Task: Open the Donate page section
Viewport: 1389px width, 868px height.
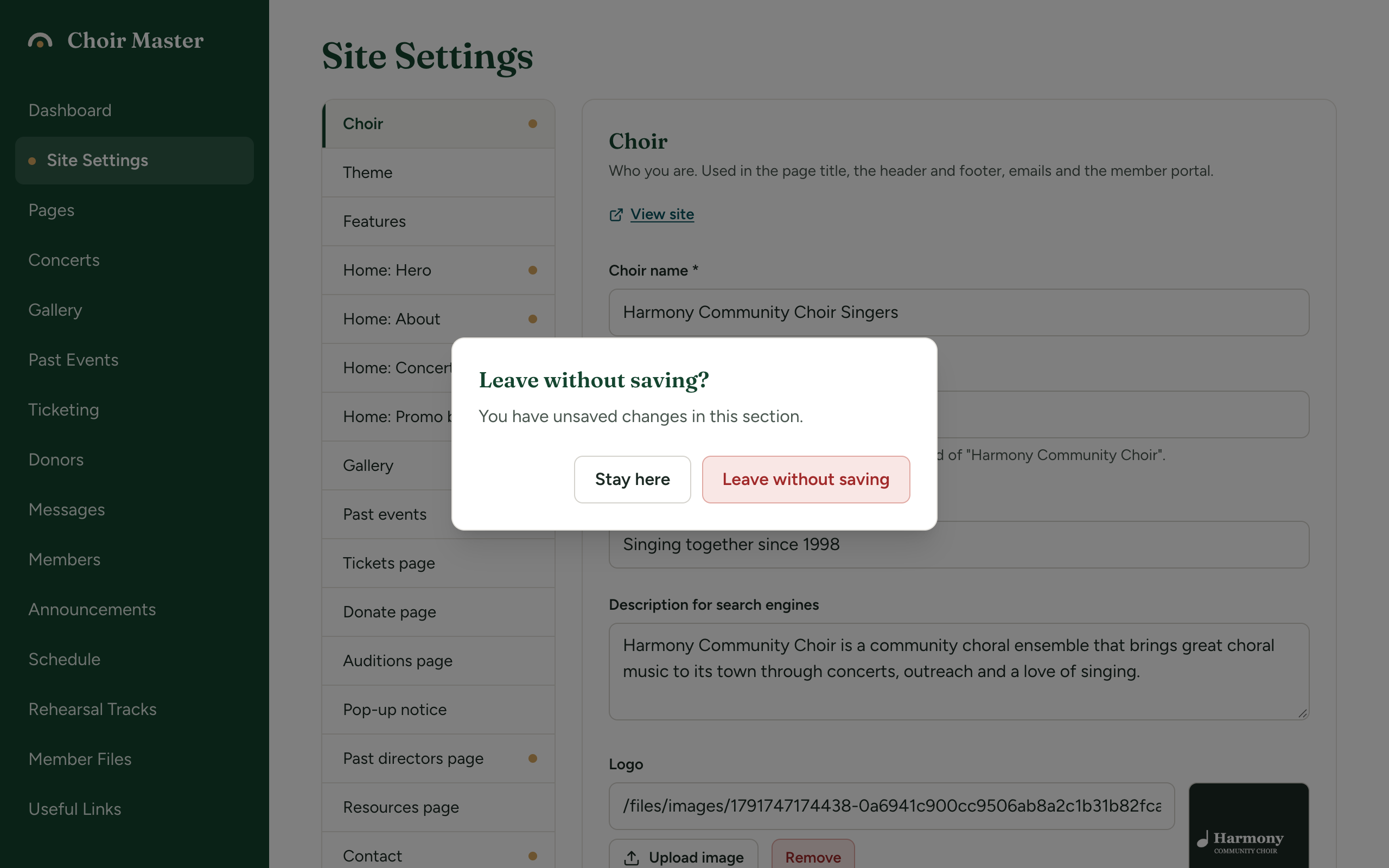Action: point(438,612)
